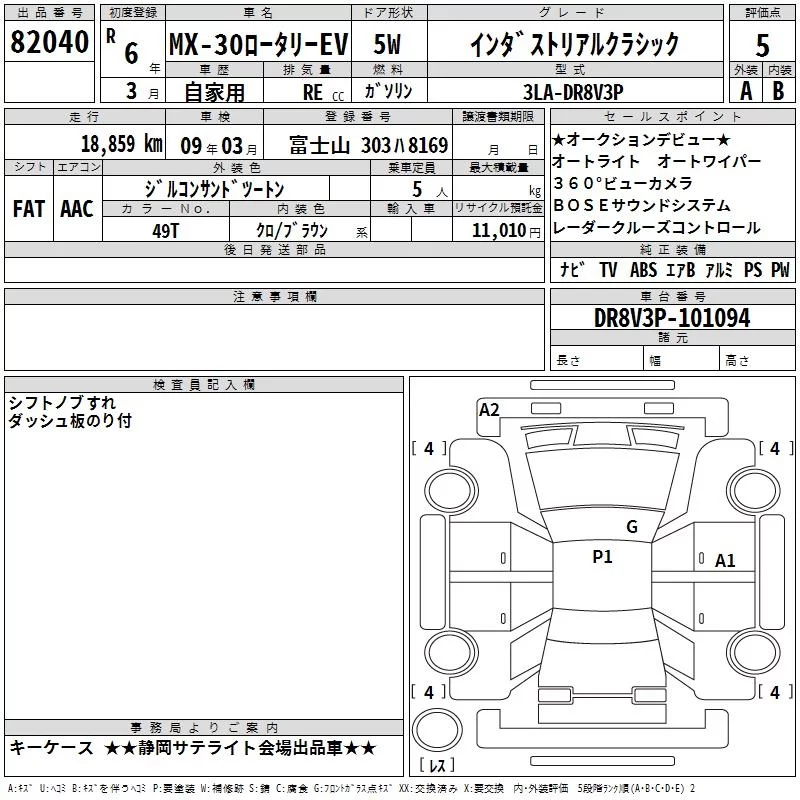Click the P1 roof mark on diagram

point(602,556)
